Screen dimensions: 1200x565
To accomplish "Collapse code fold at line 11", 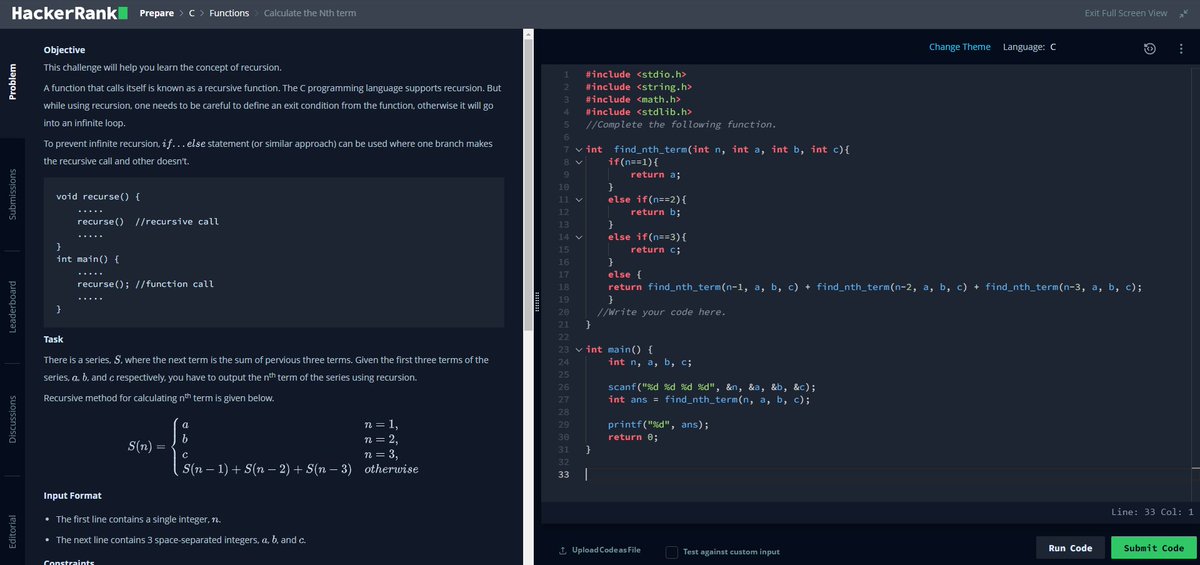I will (x=577, y=199).
